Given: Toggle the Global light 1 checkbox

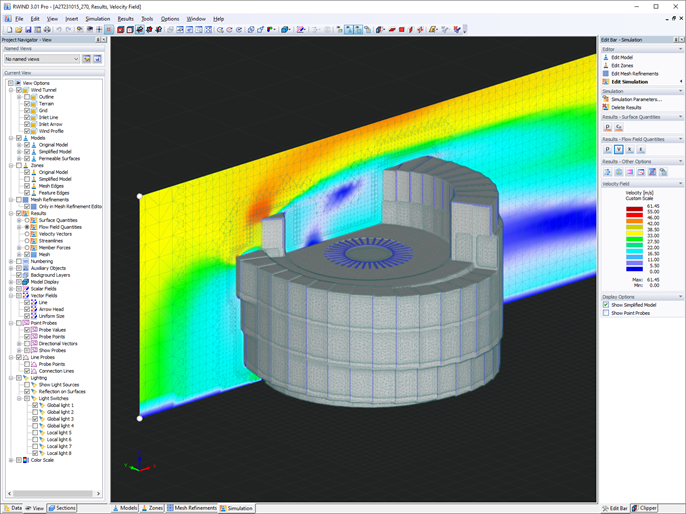Looking at the screenshot, I should point(35,406).
